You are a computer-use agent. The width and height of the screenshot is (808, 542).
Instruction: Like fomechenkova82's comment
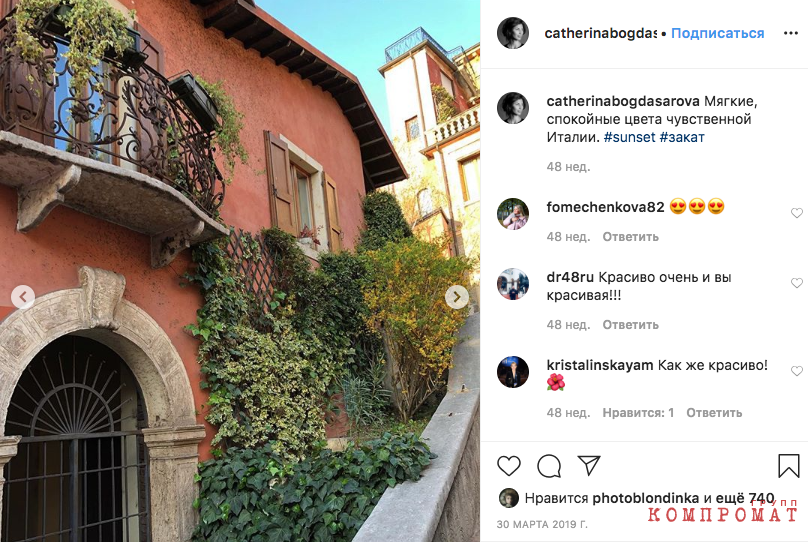[797, 213]
